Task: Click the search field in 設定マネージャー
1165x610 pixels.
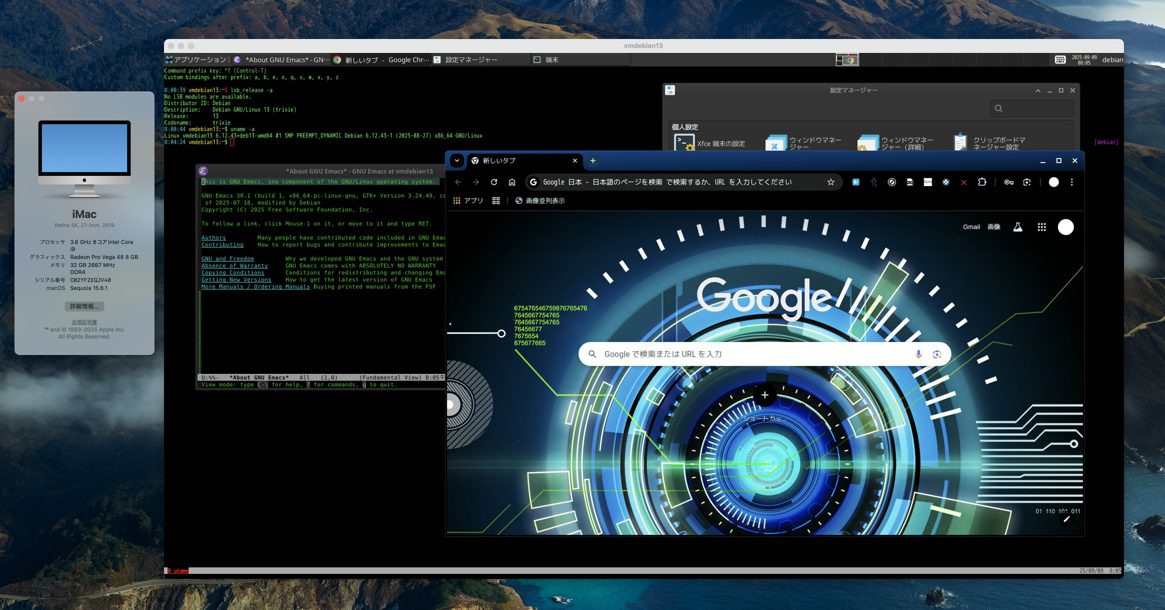Action: (1031, 108)
